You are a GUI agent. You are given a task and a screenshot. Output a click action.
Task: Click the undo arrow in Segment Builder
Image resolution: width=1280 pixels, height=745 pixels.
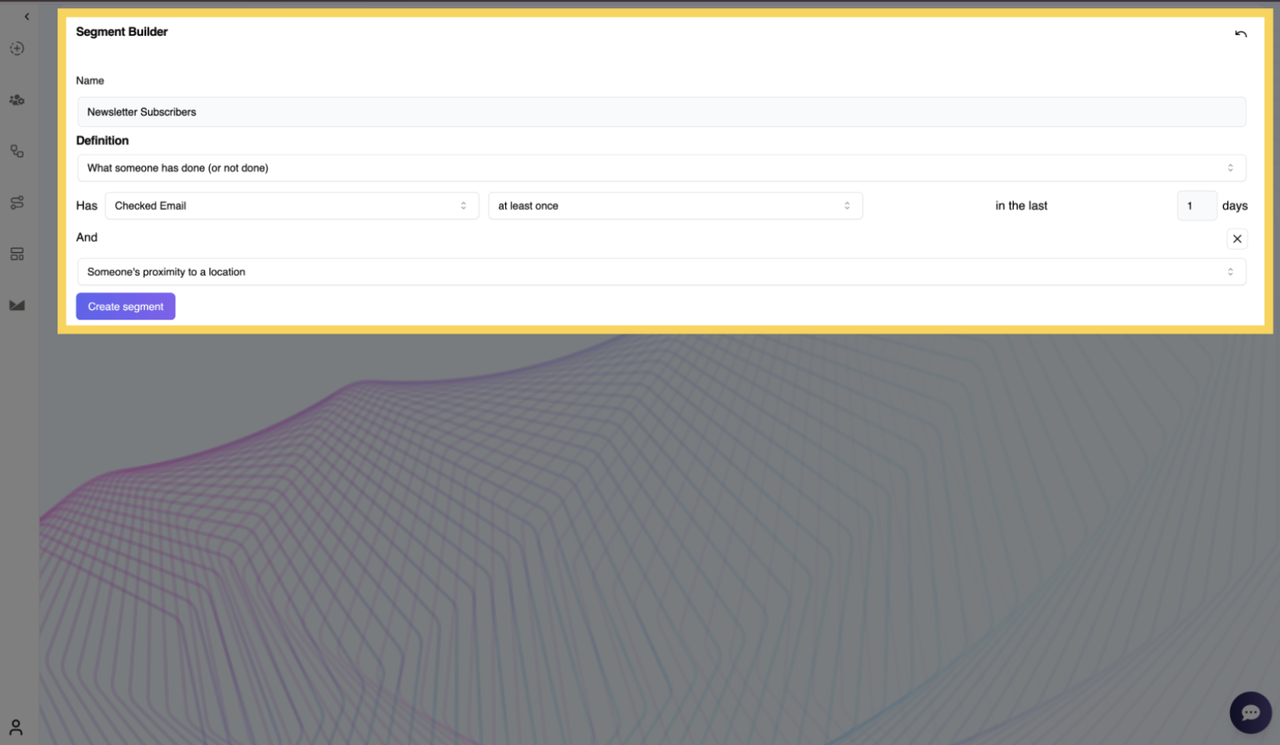(1241, 34)
